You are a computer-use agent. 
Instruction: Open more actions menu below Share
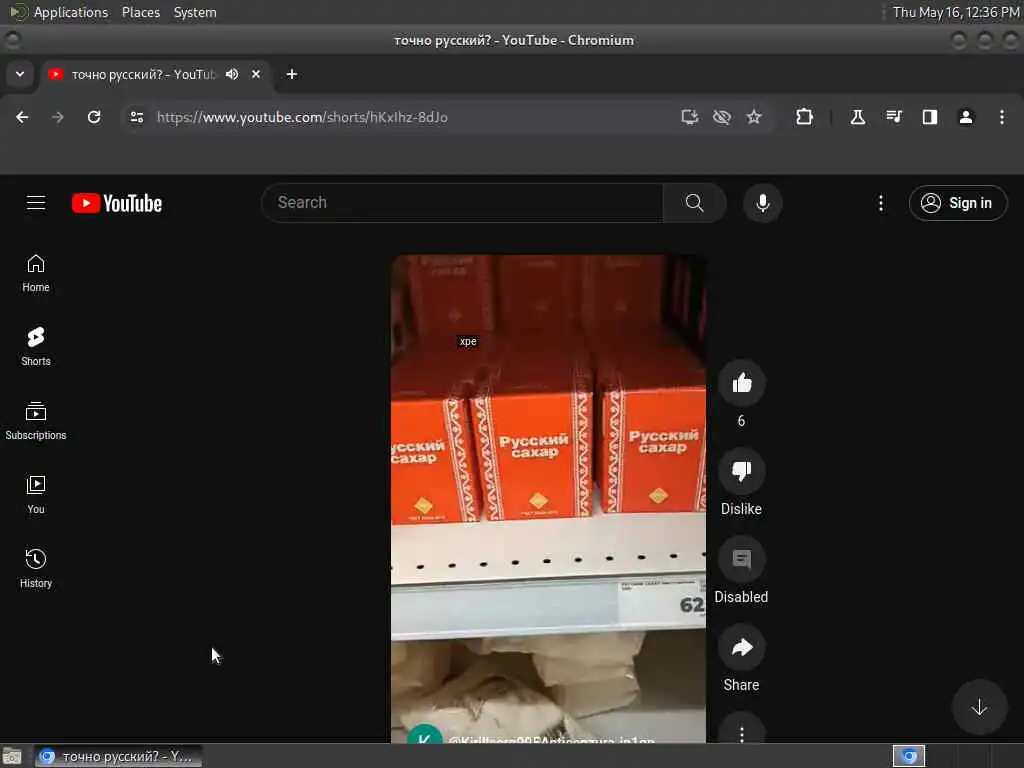point(741,733)
